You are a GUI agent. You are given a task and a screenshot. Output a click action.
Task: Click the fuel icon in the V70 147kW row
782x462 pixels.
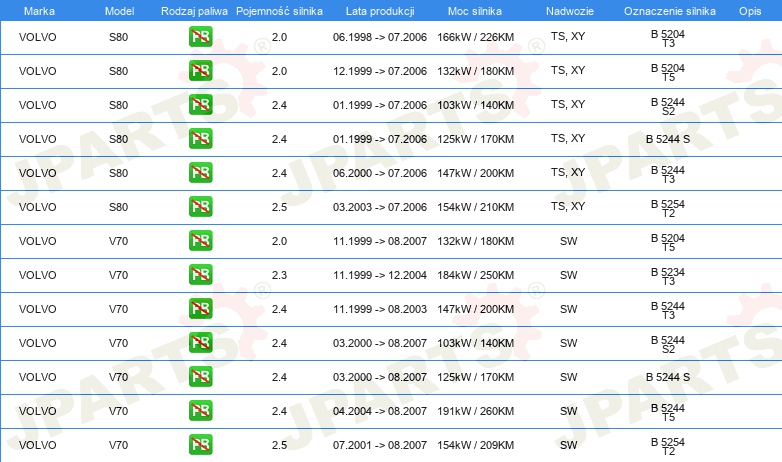point(200,308)
